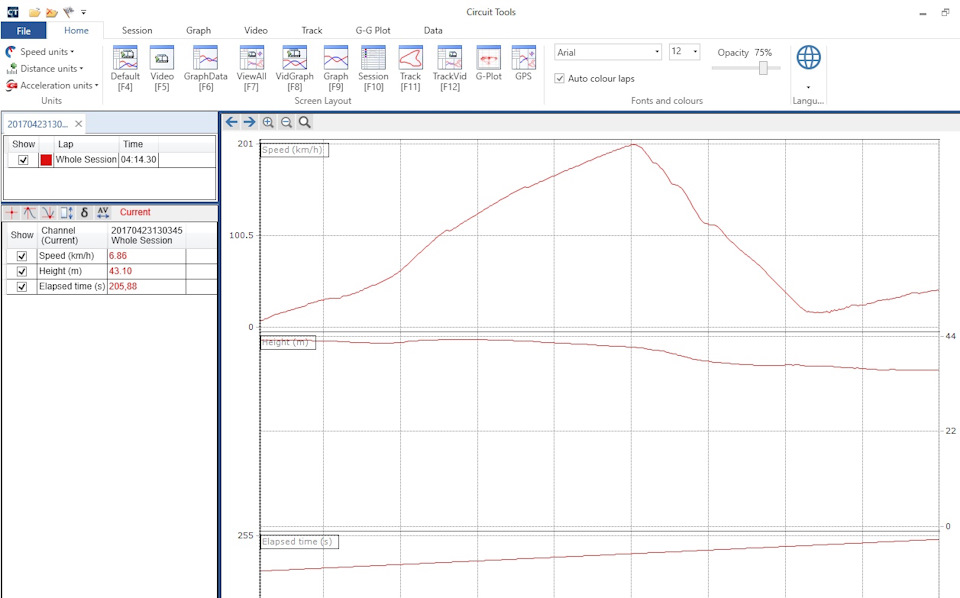The width and height of the screenshot is (960, 598).
Task: Click the 04:14.30 lap time cell
Action: pos(138,160)
